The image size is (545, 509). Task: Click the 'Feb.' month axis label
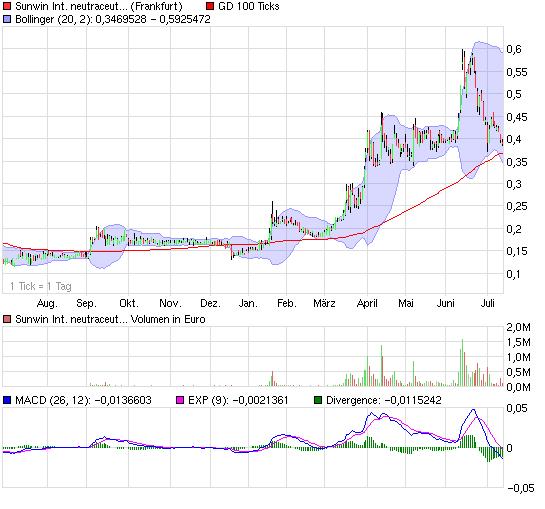pyautogui.click(x=287, y=303)
